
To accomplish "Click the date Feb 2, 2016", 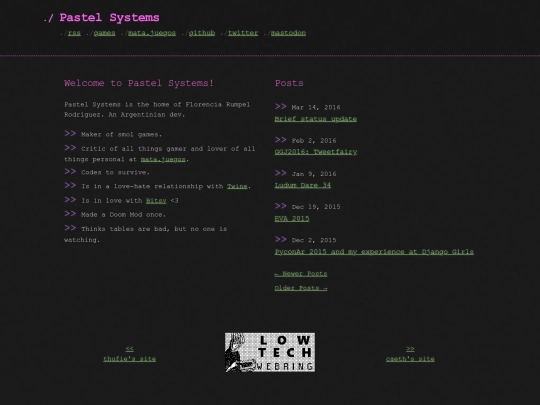I will point(314,141).
